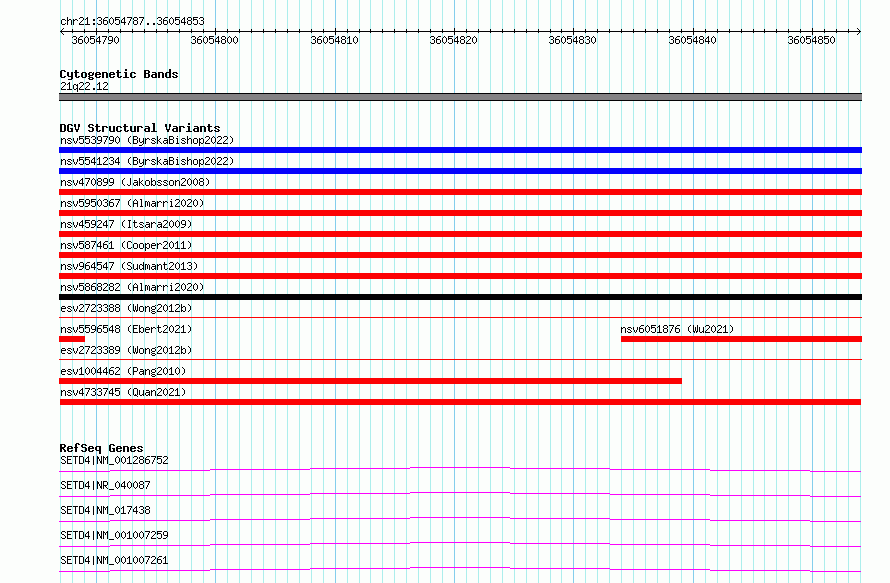
Task: Click ruler position 36054800
Action: (215, 40)
